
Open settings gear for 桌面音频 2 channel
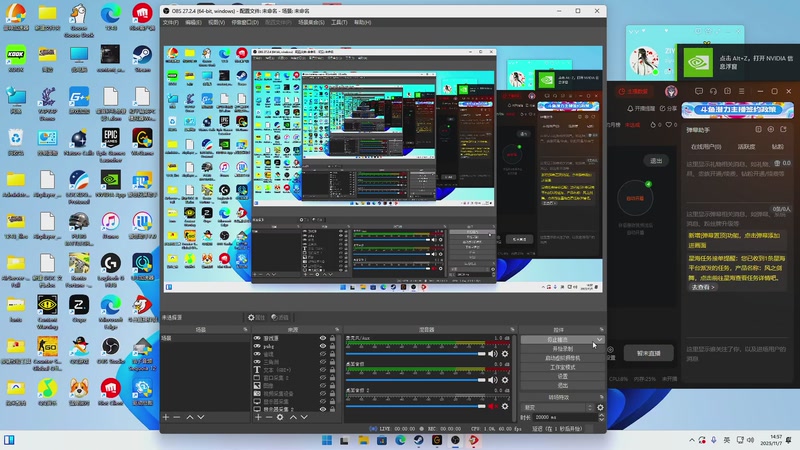(505, 406)
